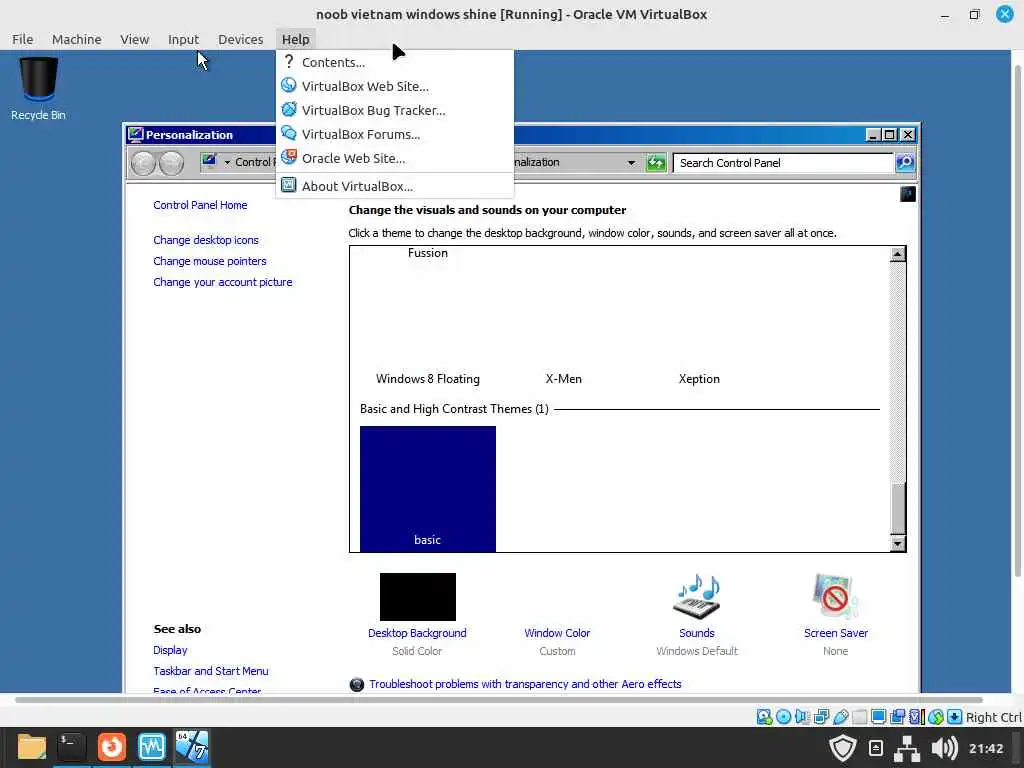This screenshot has height=768, width=1024.
Task: Open the Recycle Bin desktop icon
Action: click(39, 89)
